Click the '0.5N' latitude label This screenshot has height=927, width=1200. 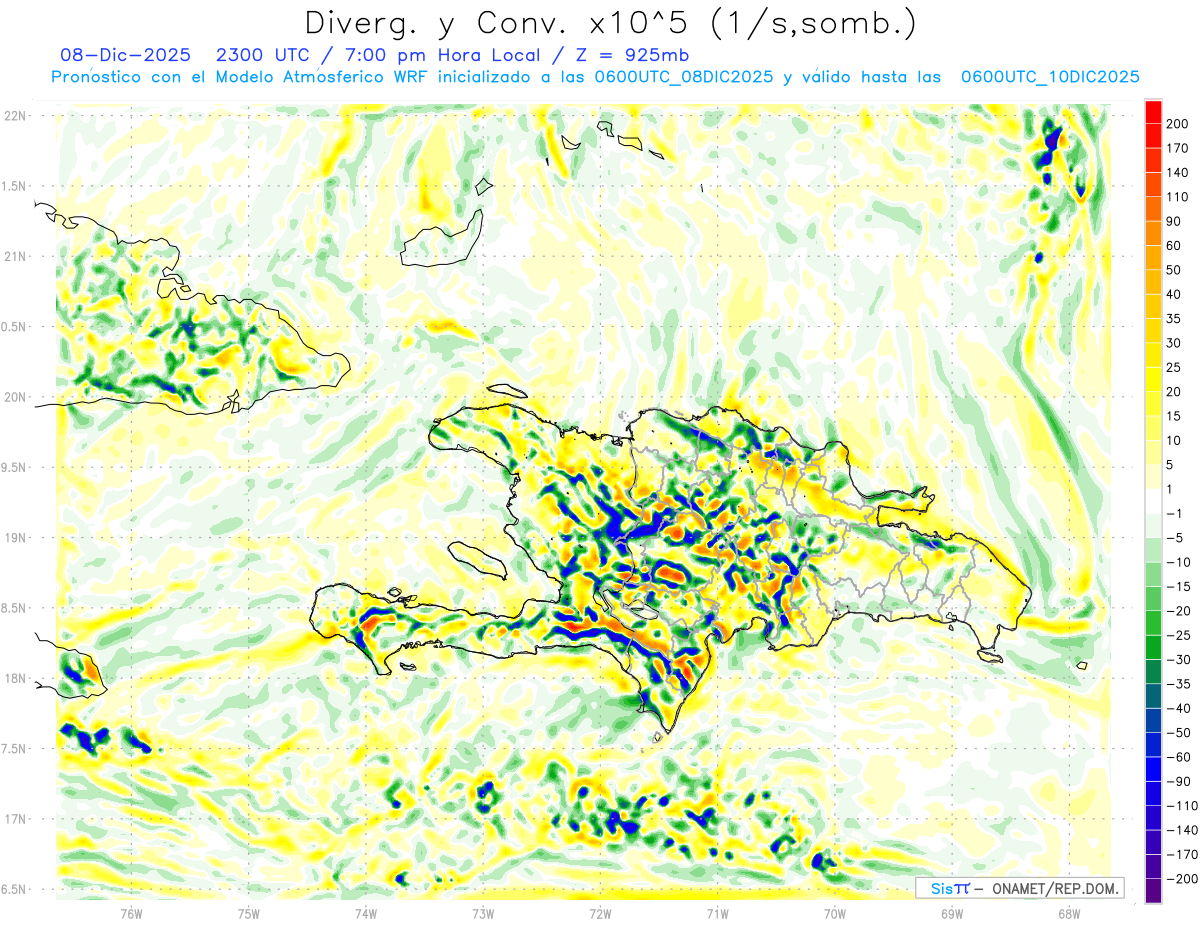[13, 327]
